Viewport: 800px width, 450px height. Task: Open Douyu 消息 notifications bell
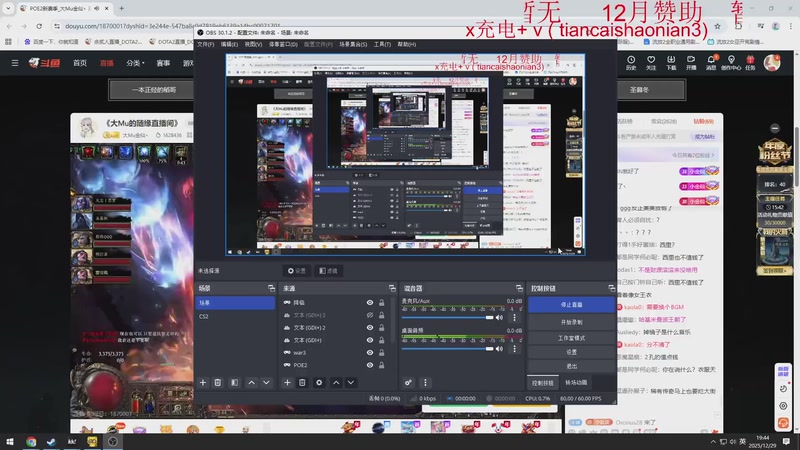(711, 63)
